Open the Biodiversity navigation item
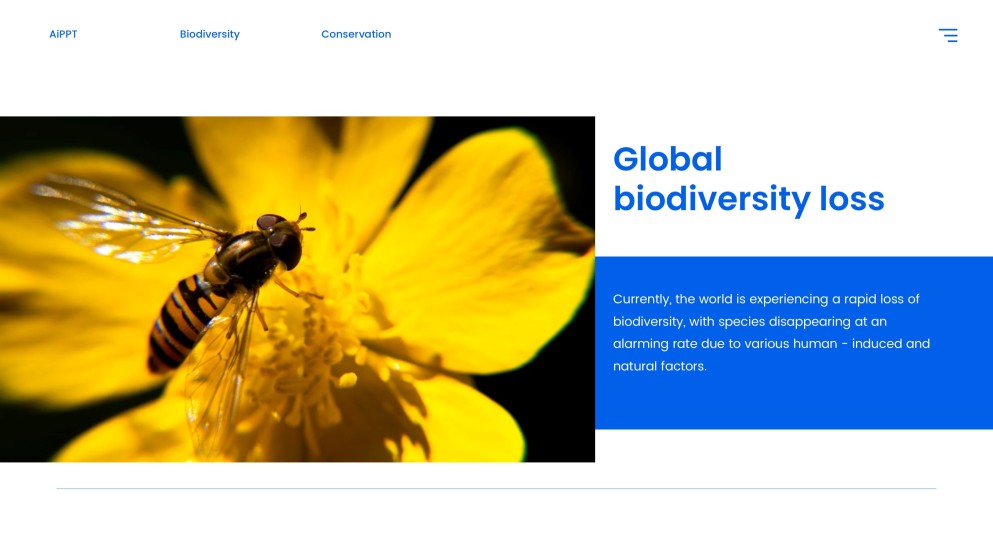Screen dimensions: 993x558 [209, 34]
